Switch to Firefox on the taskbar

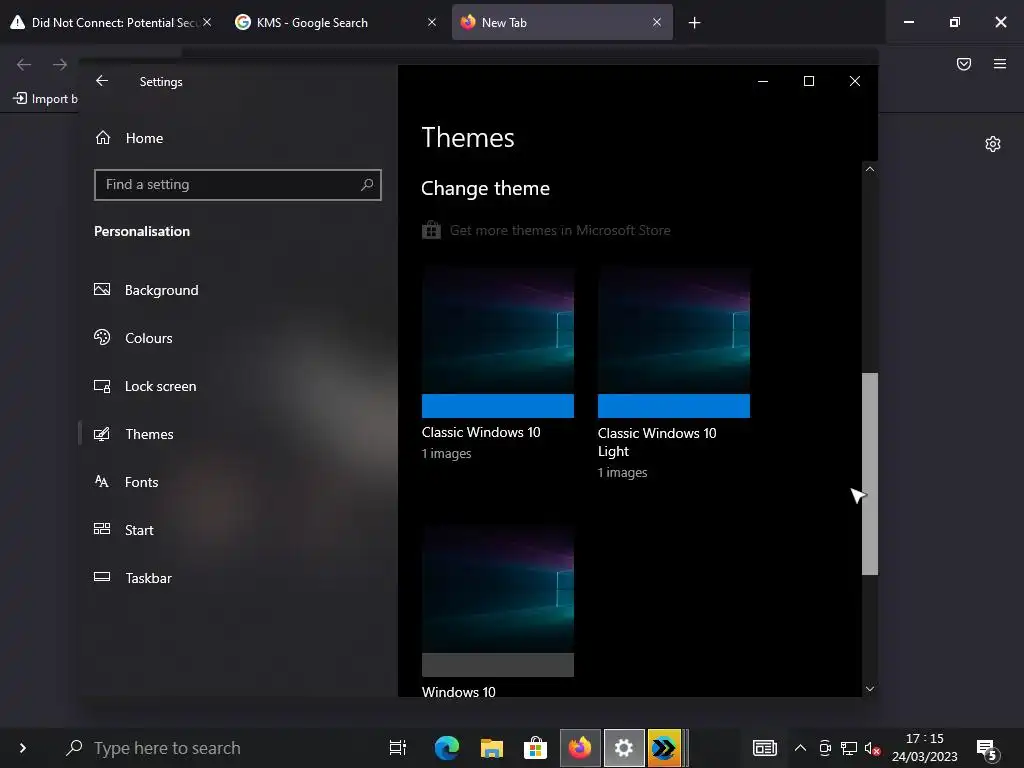click(x=580, y=748)
